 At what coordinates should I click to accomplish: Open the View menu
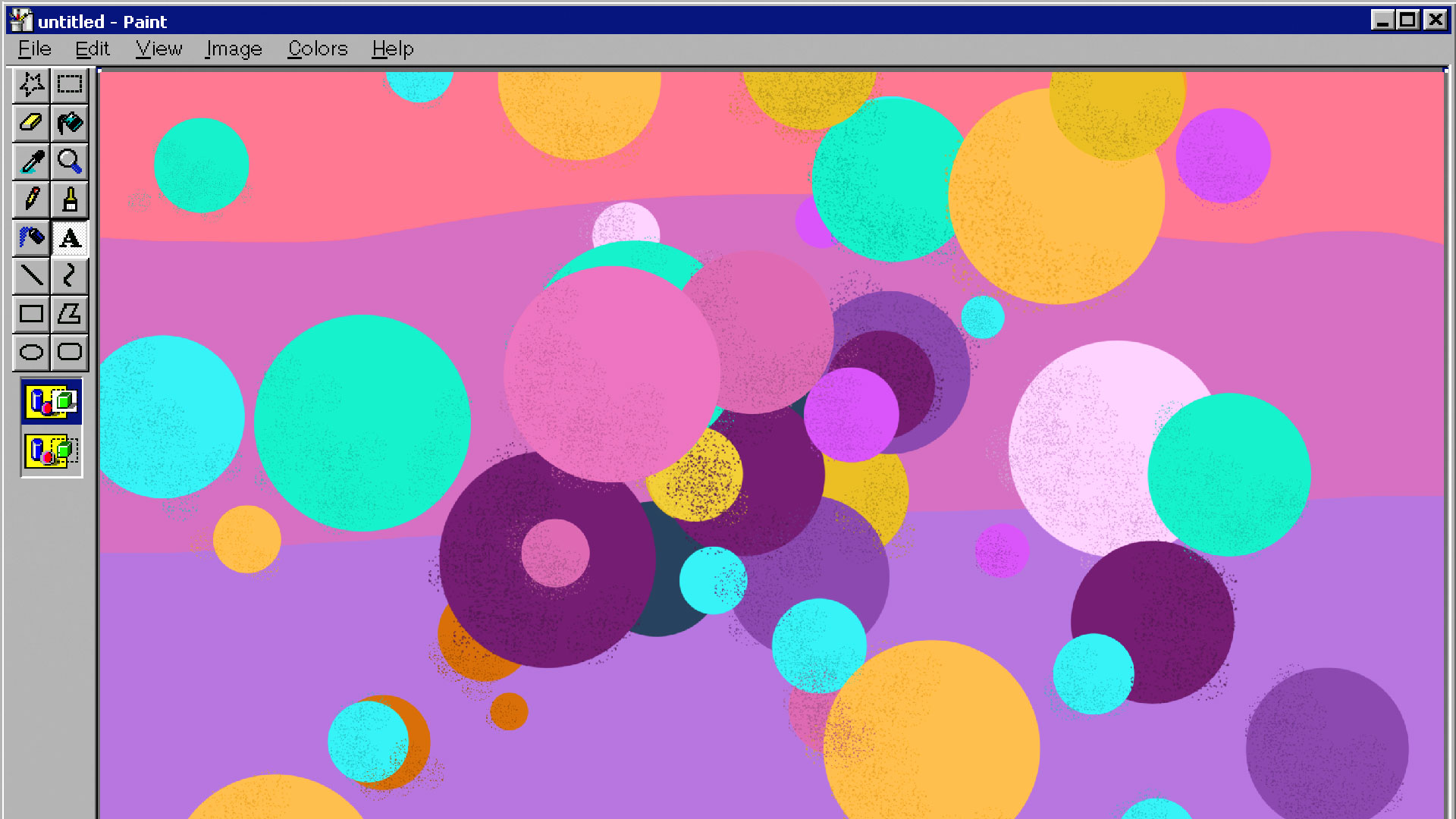point(158,49)
